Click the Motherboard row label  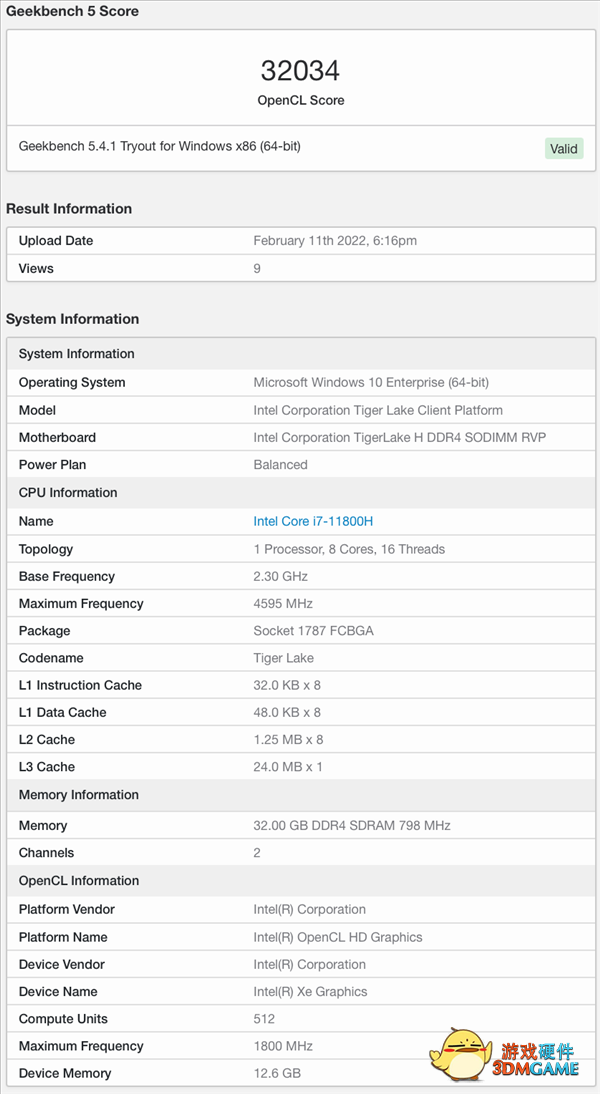tap(57, 437)
